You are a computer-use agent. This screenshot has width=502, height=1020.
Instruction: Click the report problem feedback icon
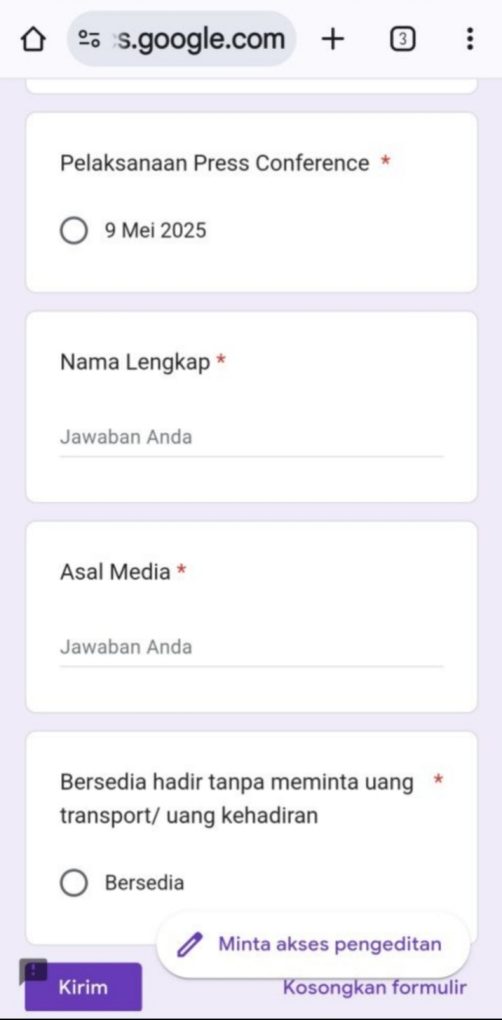33,971
